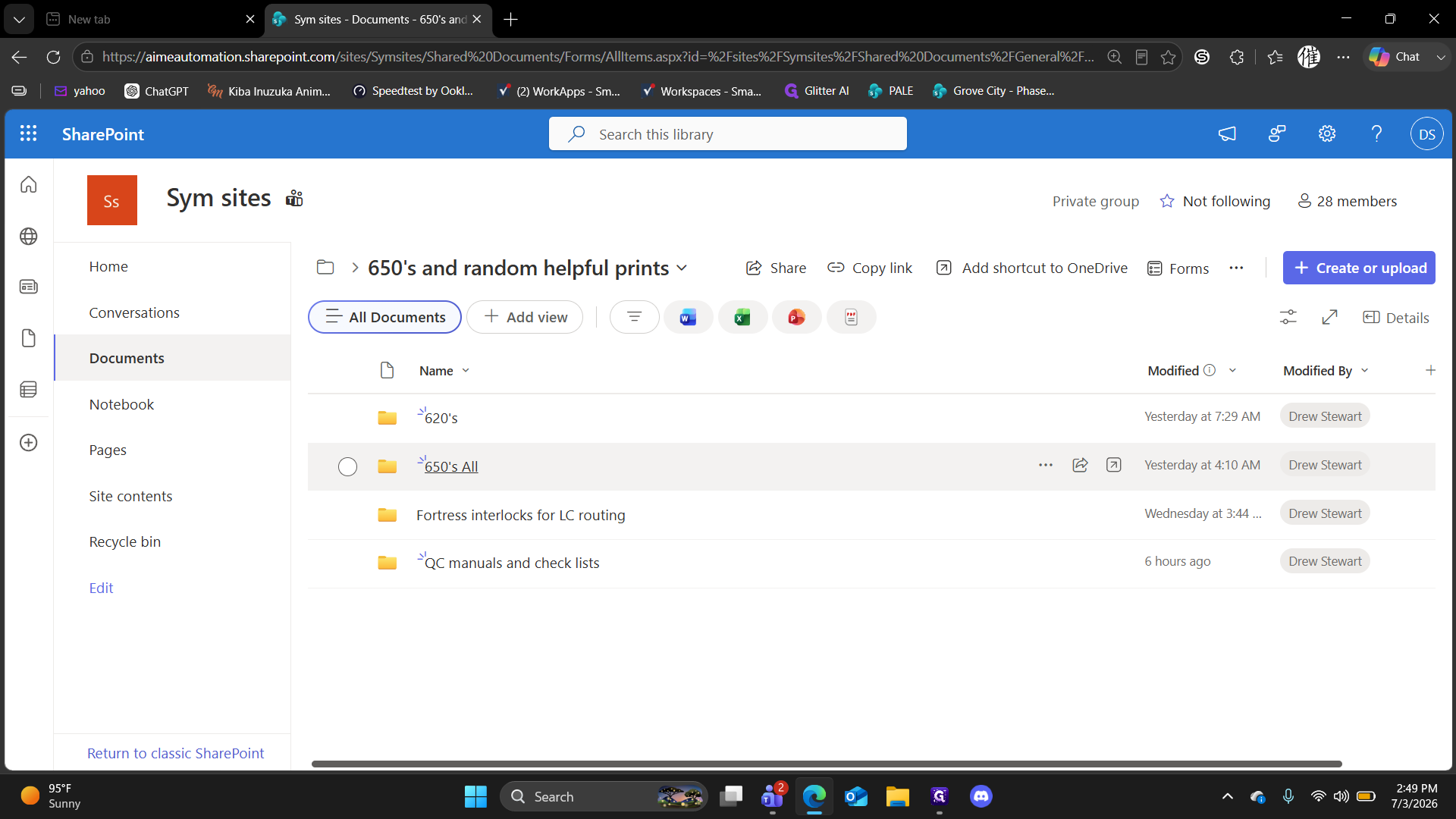Share the 650's All folder icon
Screen dimensions: 1456x819
click(1080, 465)
